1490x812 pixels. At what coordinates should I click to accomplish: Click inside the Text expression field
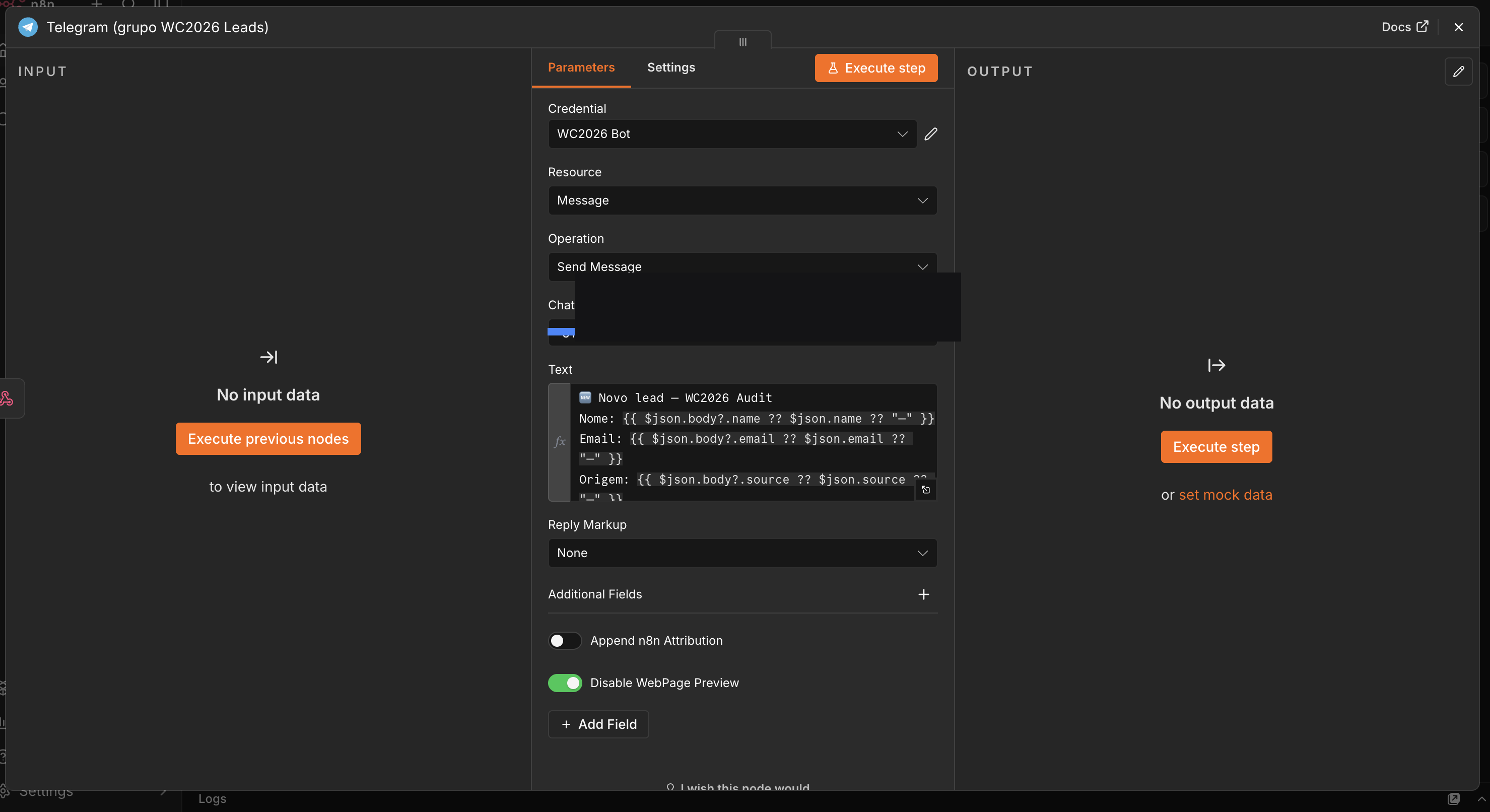(753, 442)
